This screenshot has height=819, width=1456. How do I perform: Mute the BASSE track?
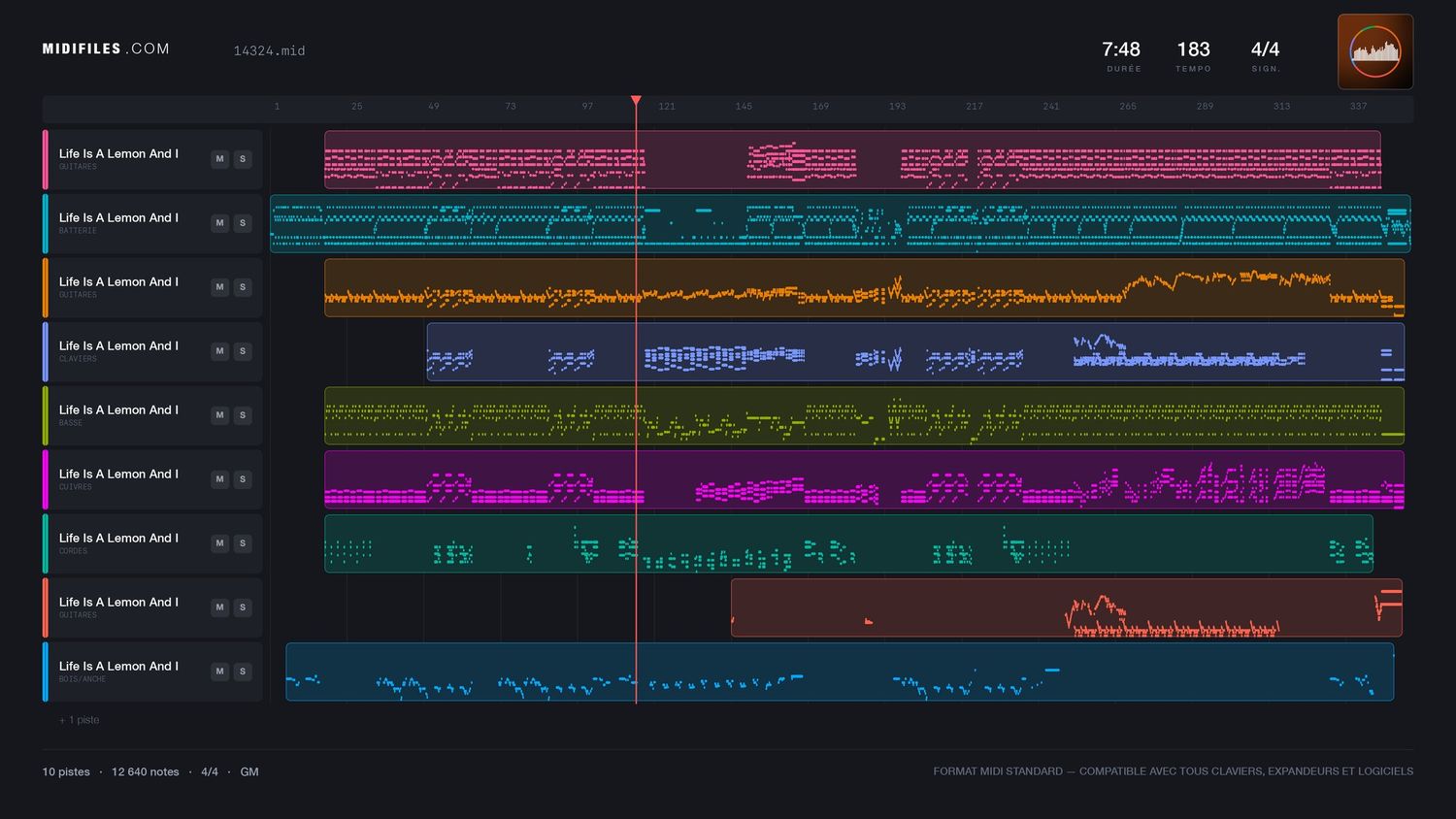[220, 415]
